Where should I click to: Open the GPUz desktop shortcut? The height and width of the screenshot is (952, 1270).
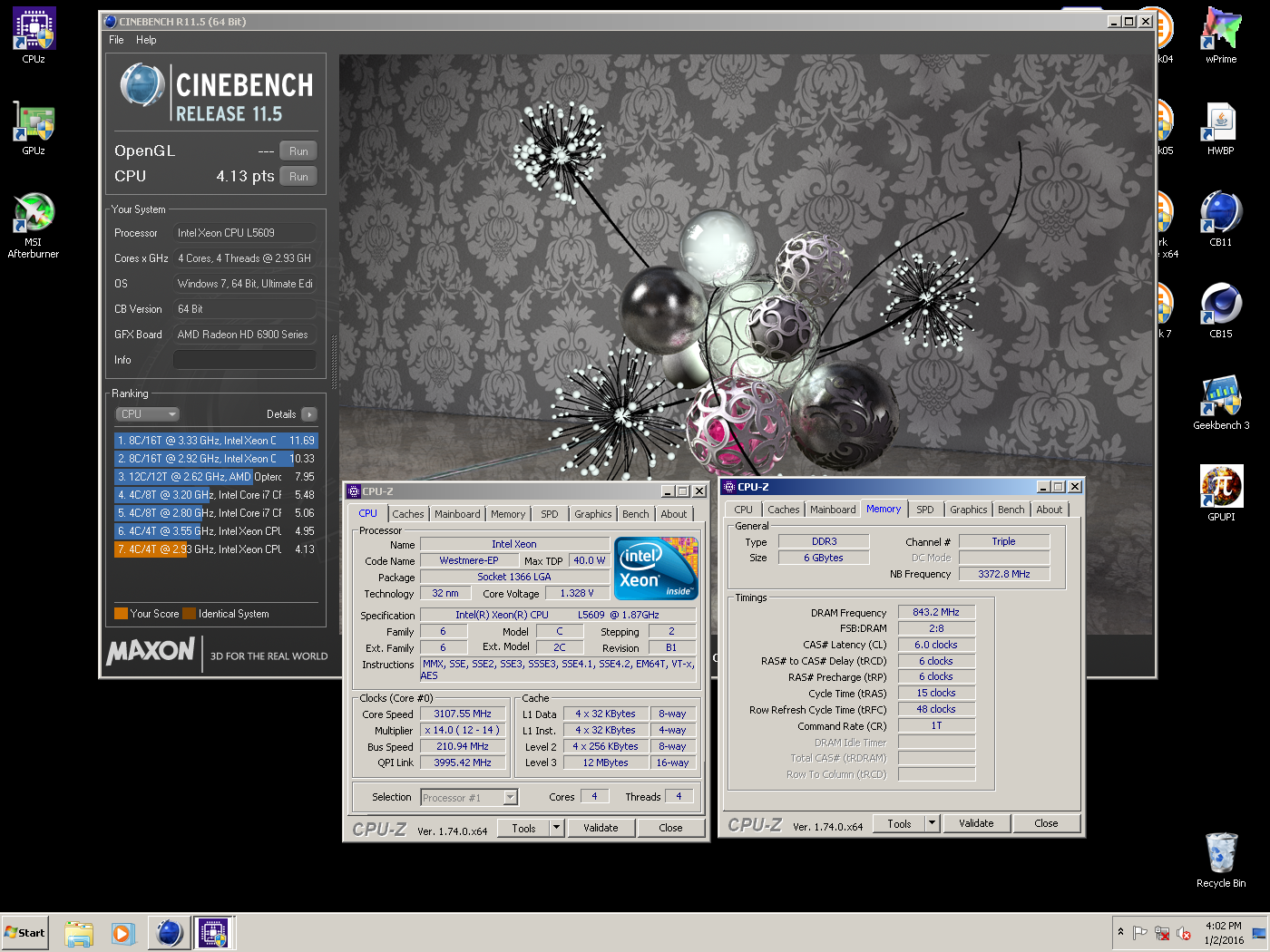point(34,128)
